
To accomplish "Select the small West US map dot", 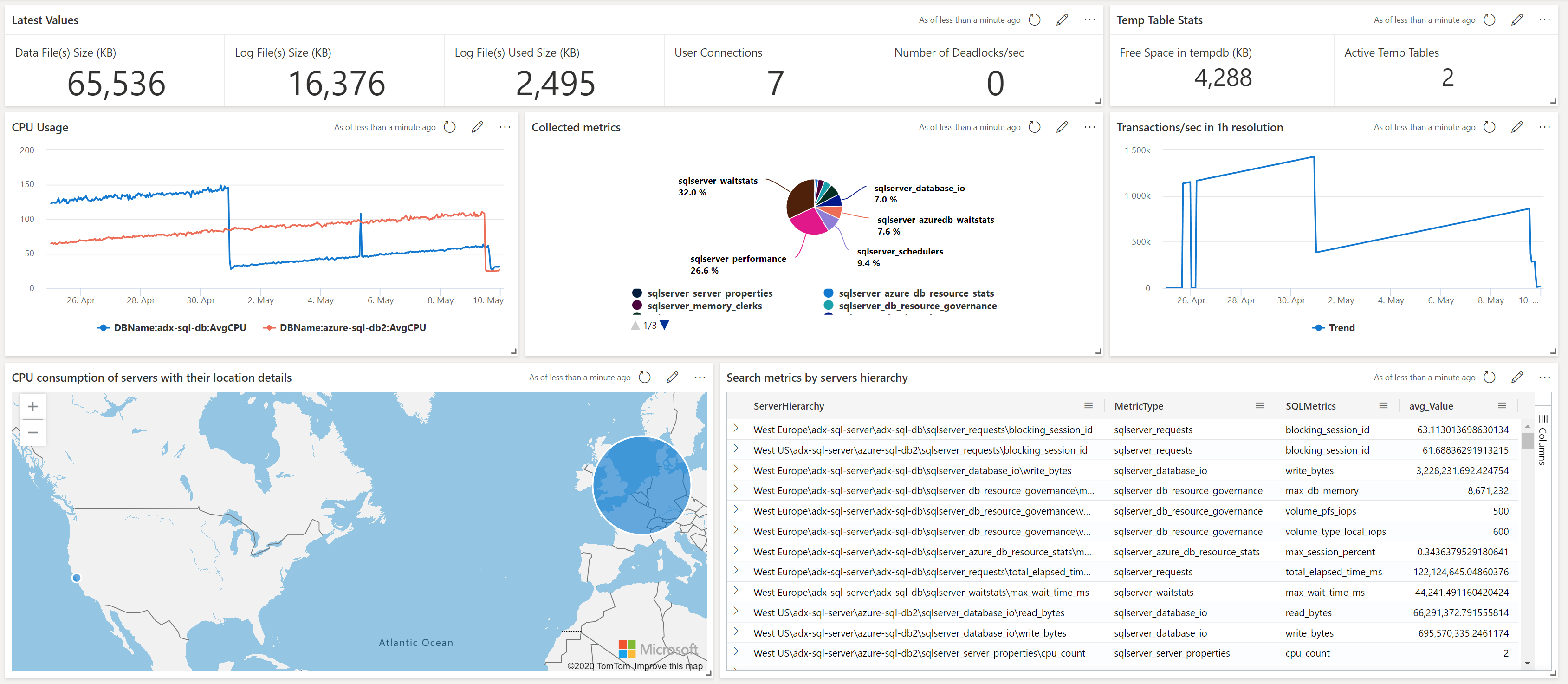I will [x=76, y=578].
